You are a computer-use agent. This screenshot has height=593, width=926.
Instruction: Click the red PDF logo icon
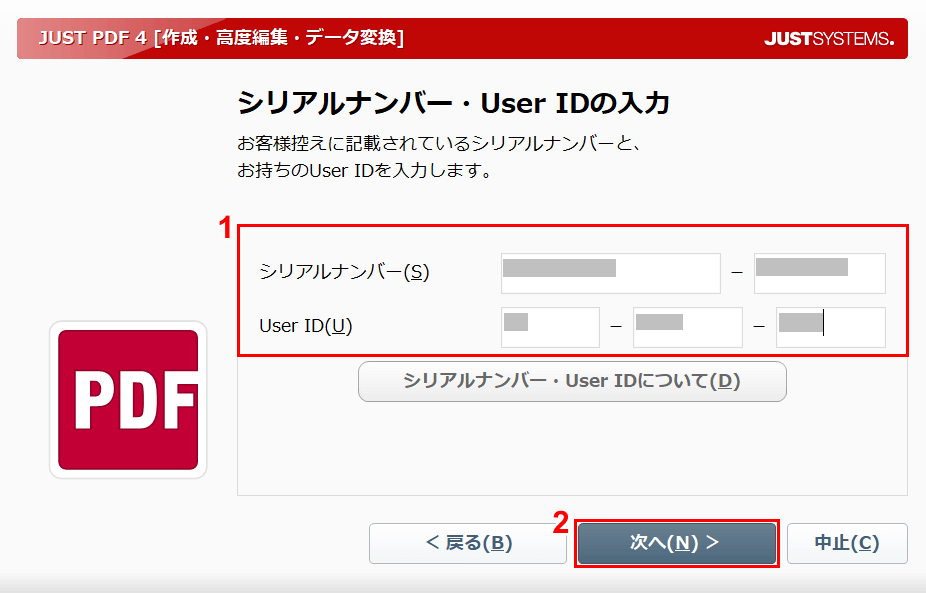click(128, 400)
